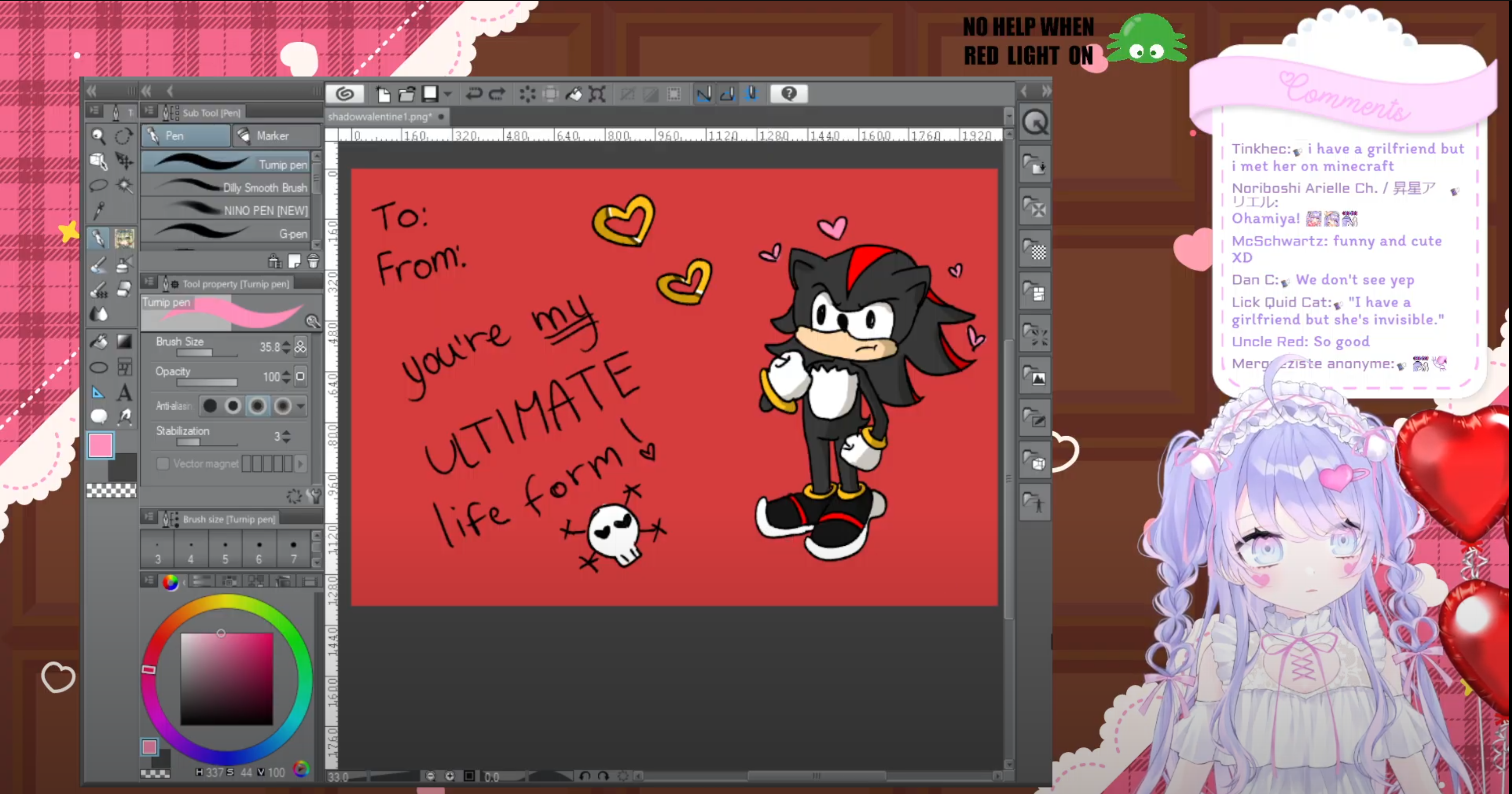Image resolution: width=1512 pixels, height=794 pixels.
Task: Select the Ruler triangle tool
Action: tap(98, 392)
